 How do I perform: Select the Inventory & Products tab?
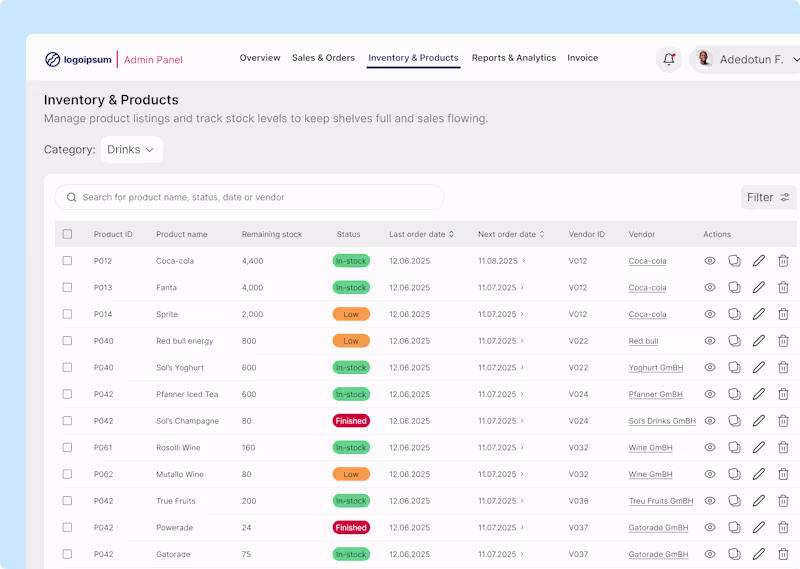[x=413, y=58]
